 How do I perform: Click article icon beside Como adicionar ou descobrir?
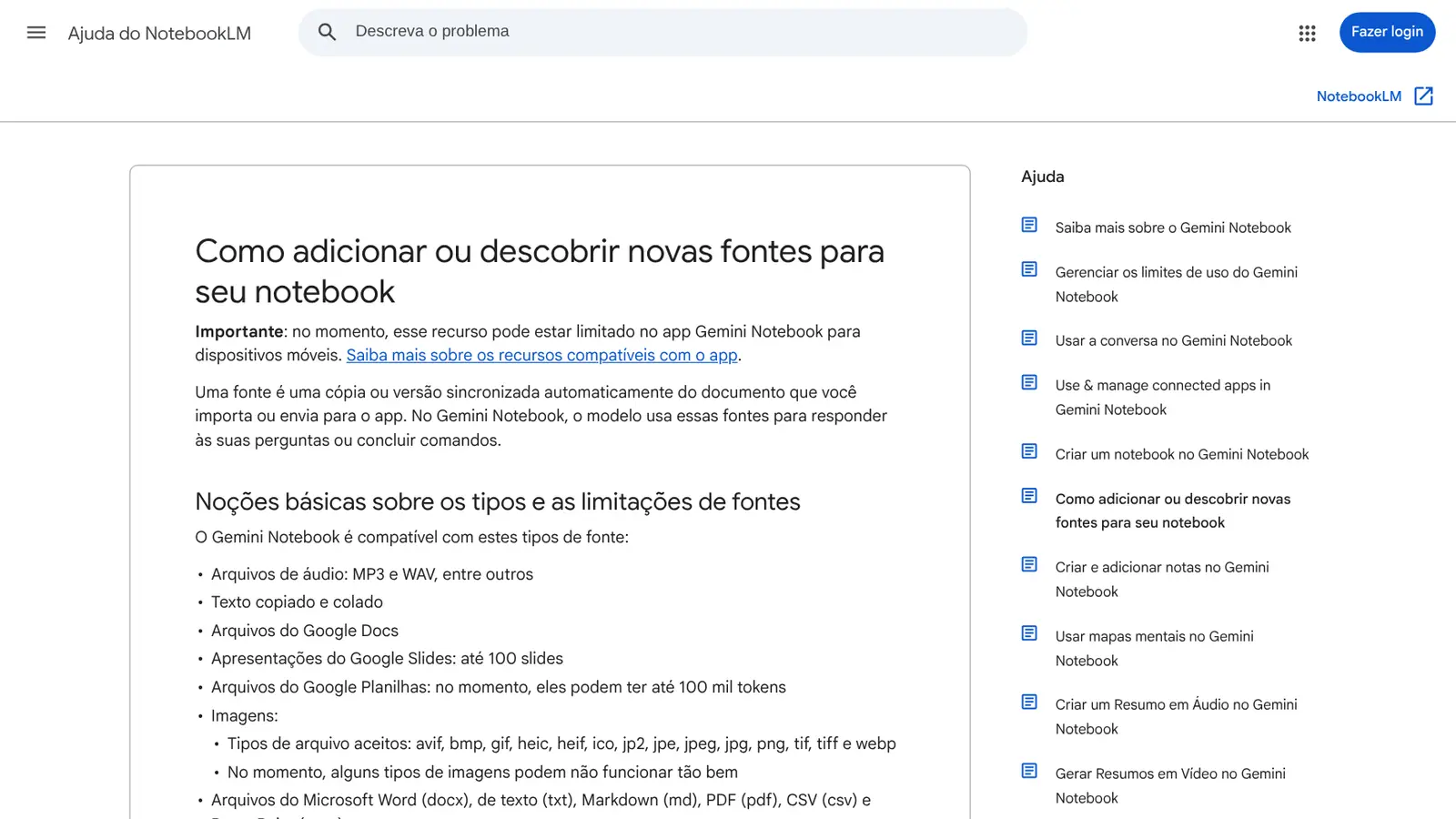(1029, 496)
